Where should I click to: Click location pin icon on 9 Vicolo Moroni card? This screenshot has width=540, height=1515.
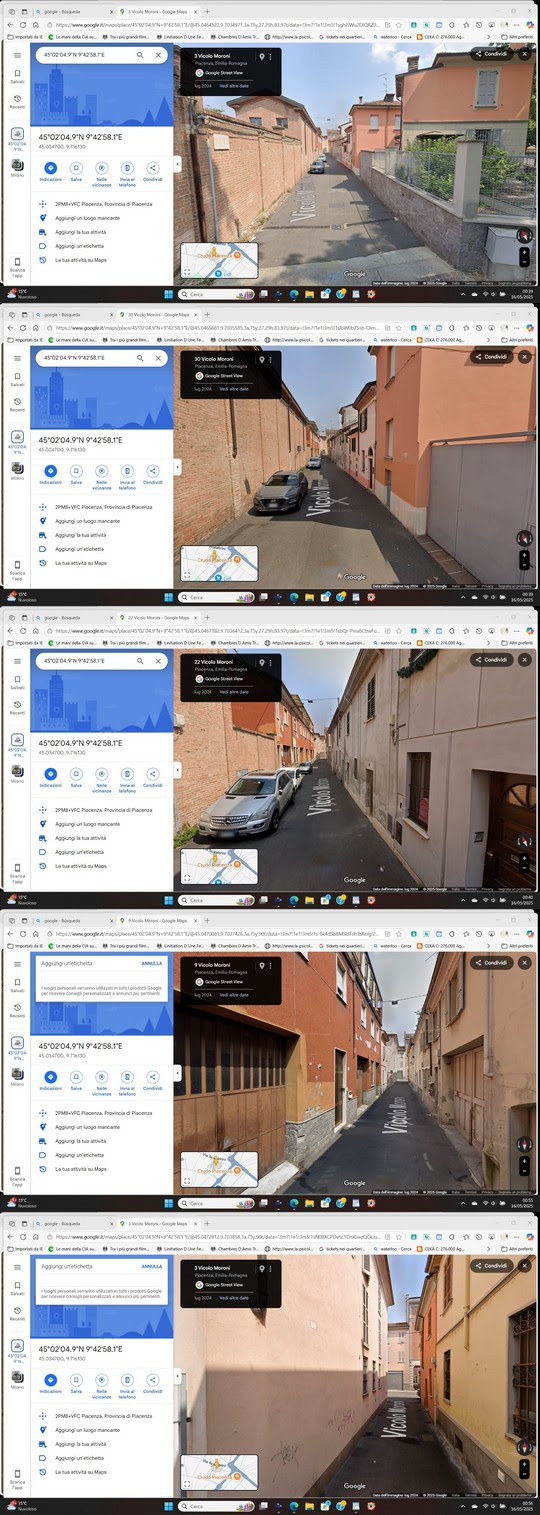[261, 965]
